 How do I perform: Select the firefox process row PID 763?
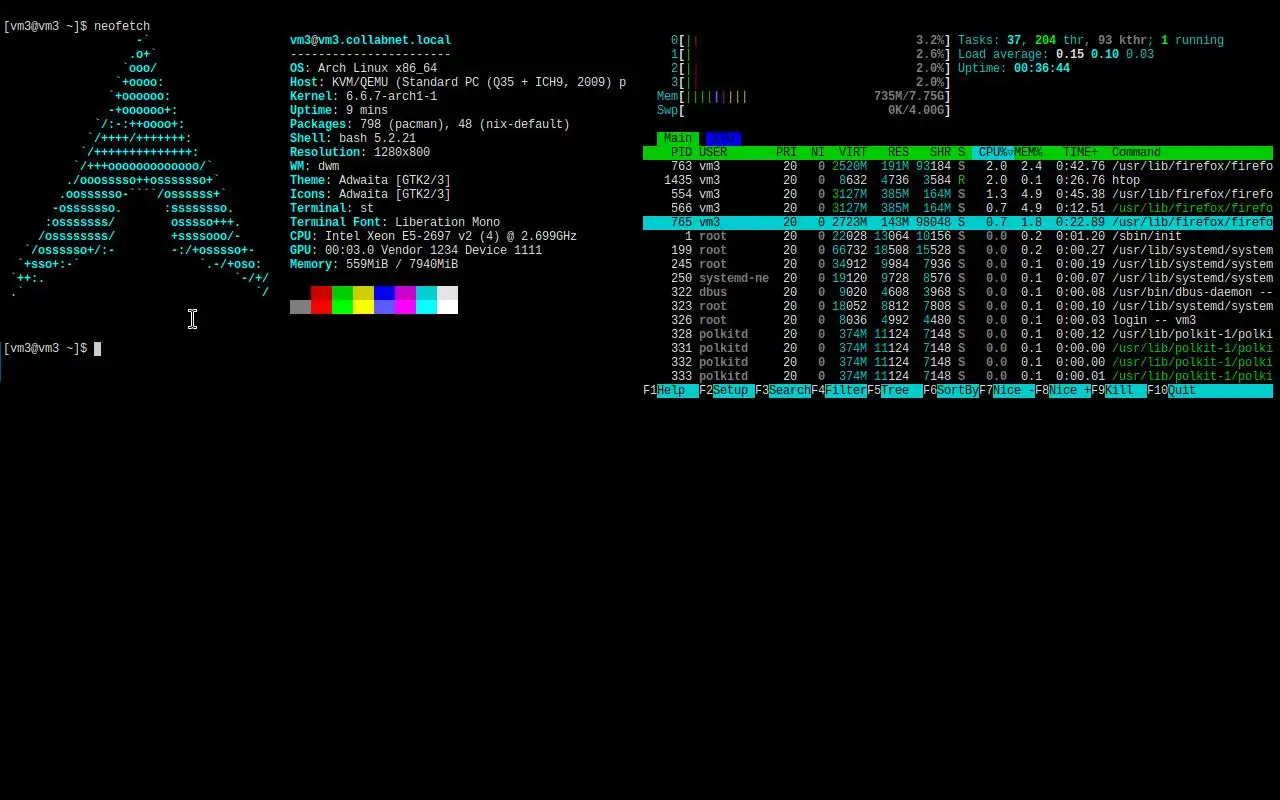click(x=958, y=166)
